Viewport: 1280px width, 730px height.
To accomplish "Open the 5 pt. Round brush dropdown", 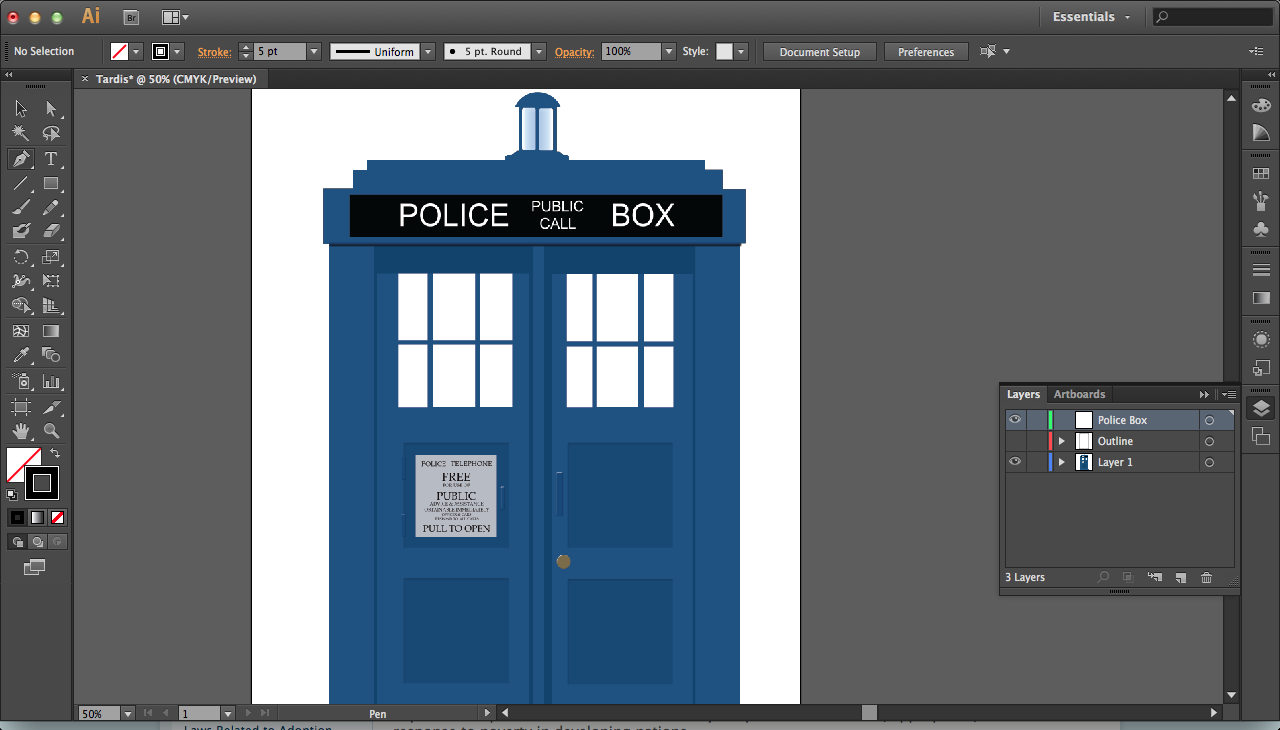I will point(539,51).
